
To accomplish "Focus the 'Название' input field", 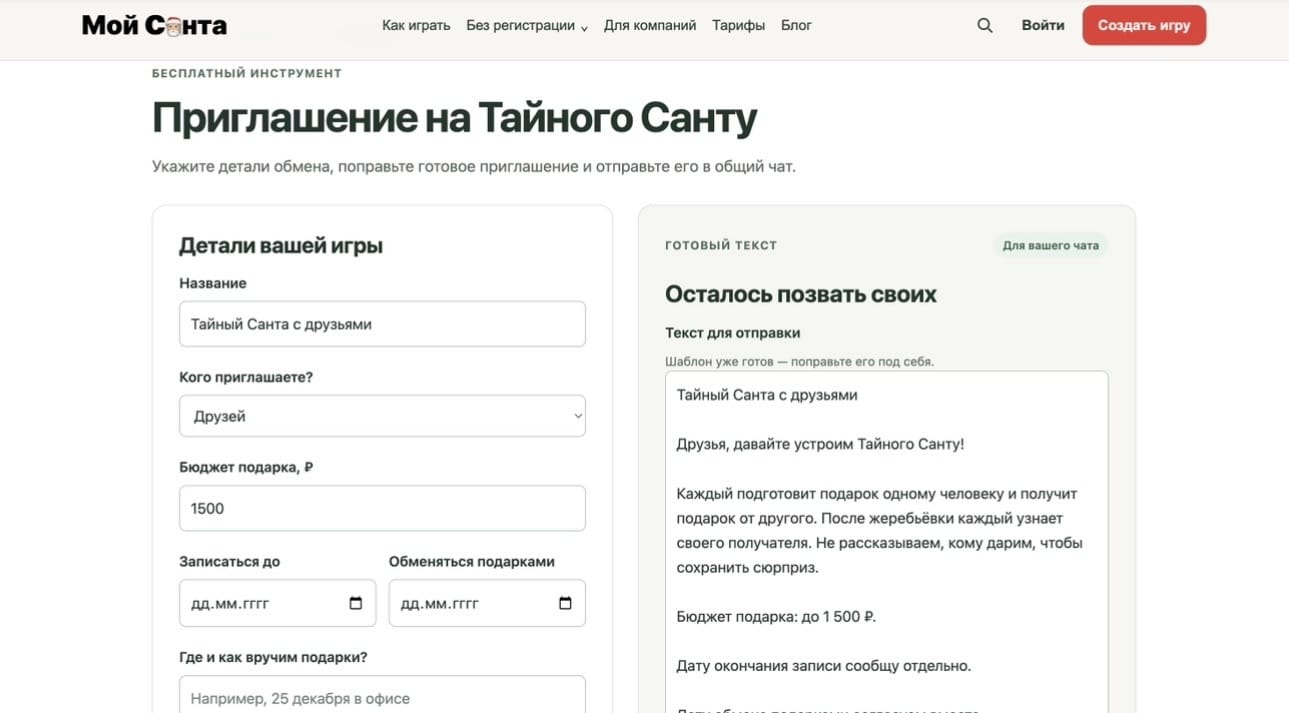I will click(x=382, y=324).
